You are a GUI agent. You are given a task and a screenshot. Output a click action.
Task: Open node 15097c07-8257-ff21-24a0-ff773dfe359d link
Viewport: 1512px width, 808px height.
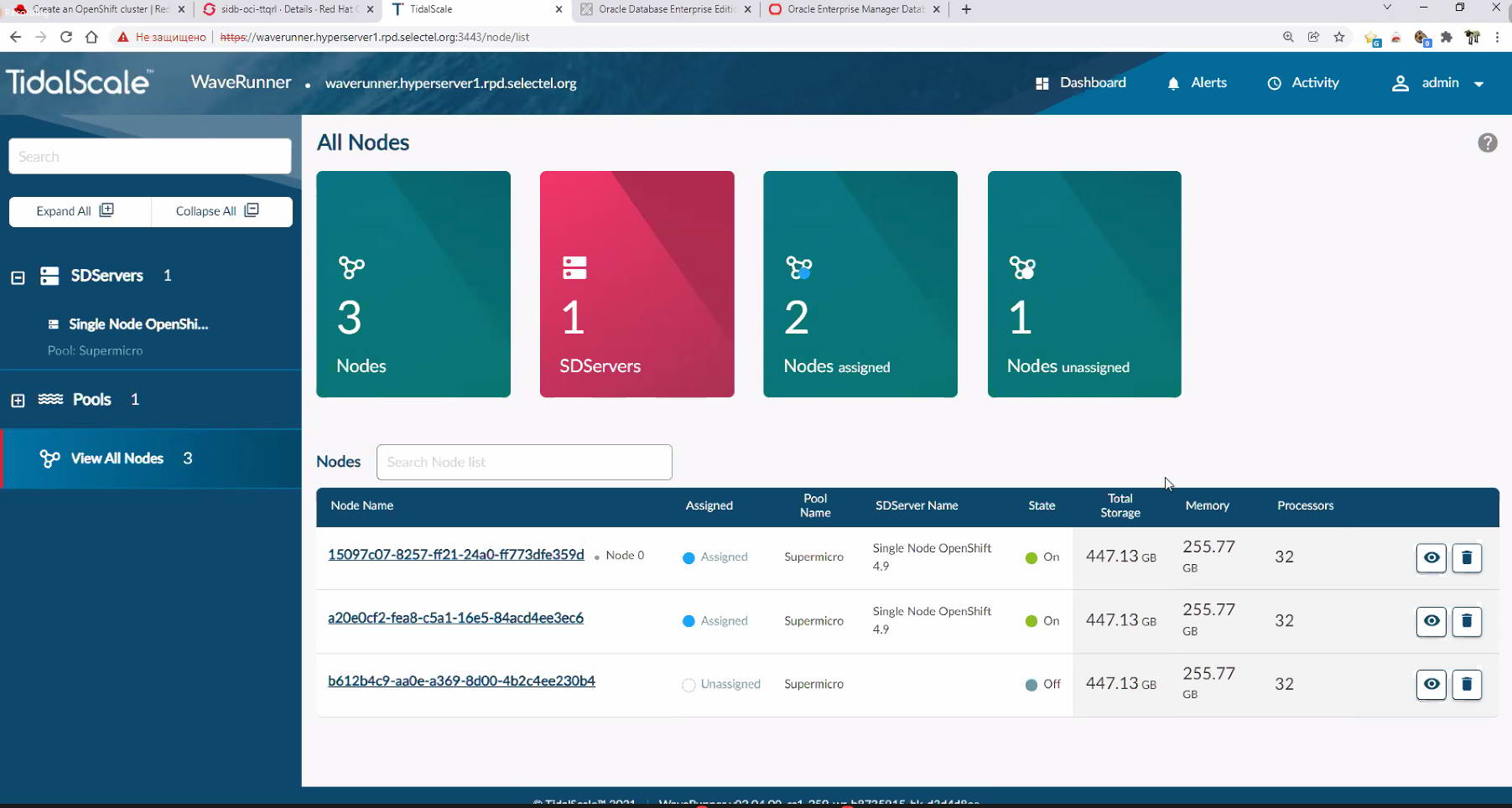pos(455,554)
